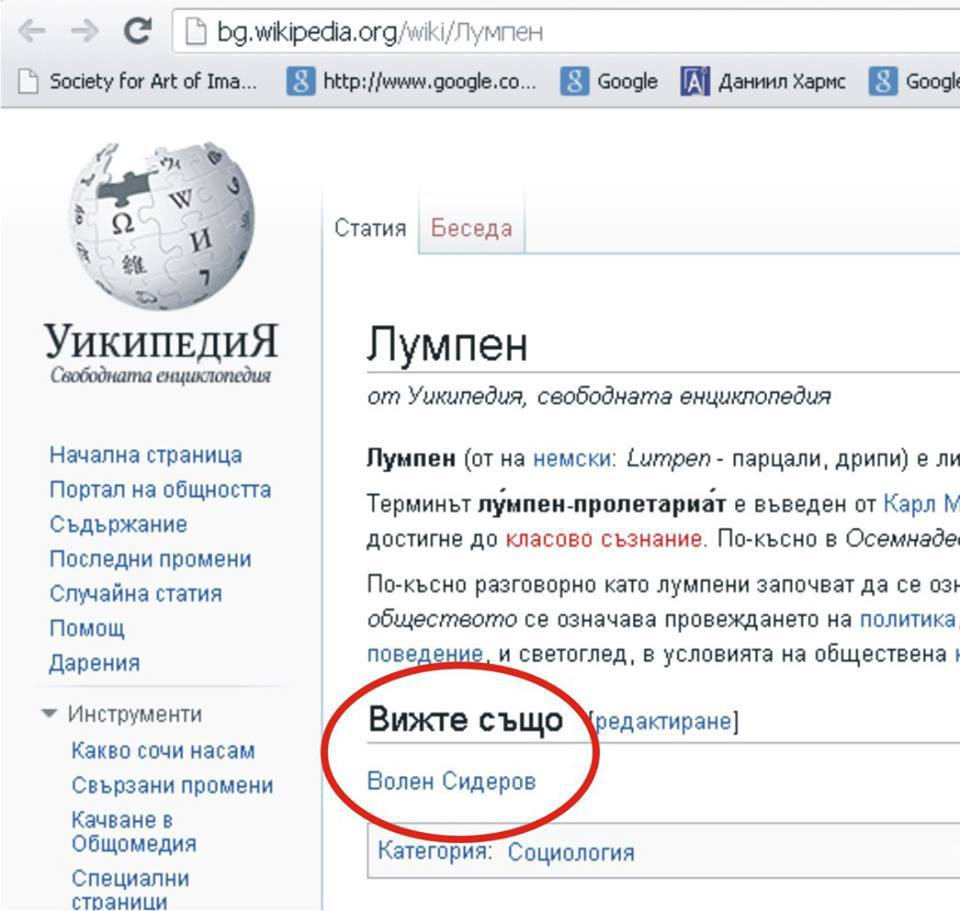Open Специални страници

(x=130, y=890)
